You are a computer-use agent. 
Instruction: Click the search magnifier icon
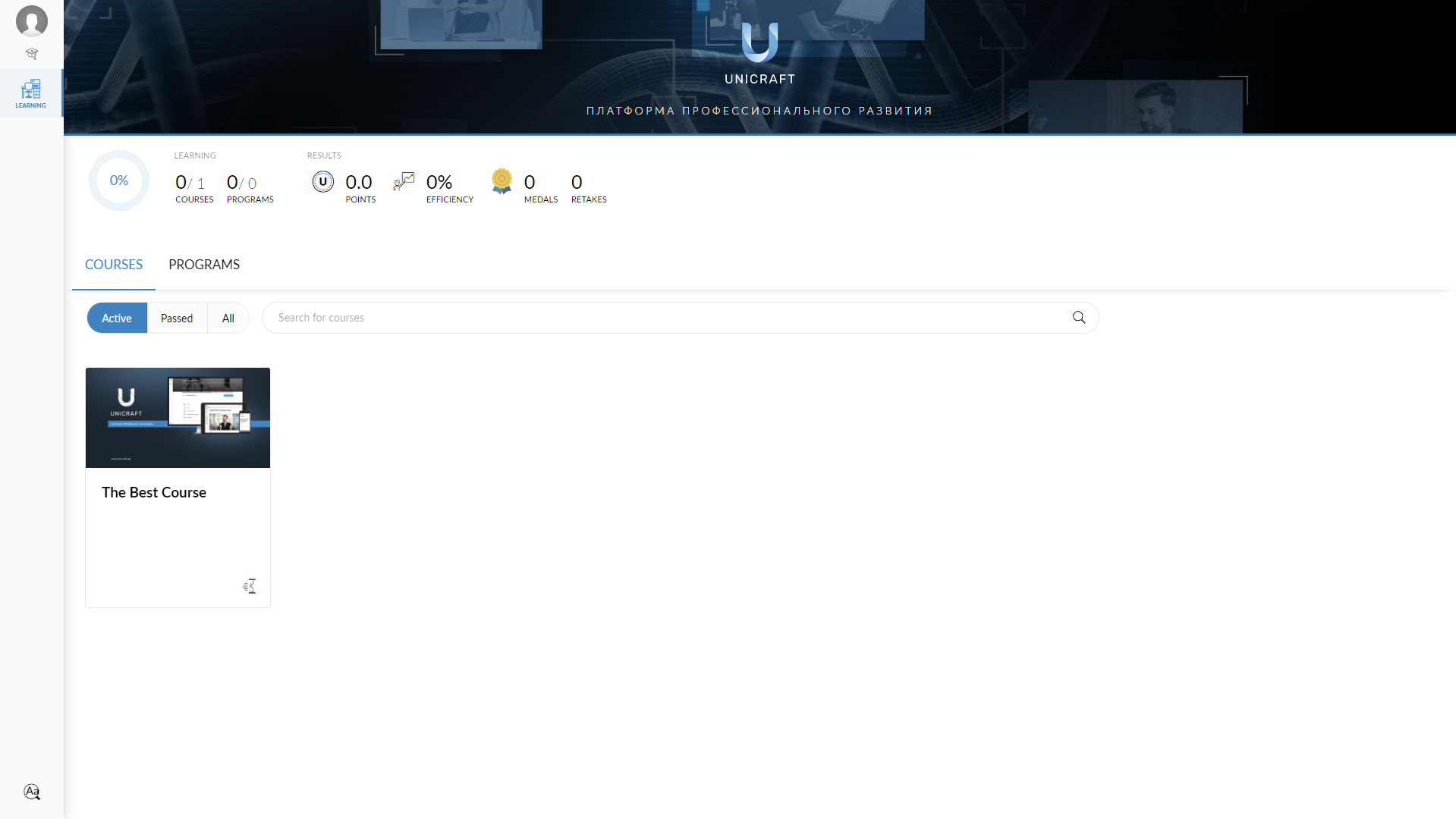1078,318
